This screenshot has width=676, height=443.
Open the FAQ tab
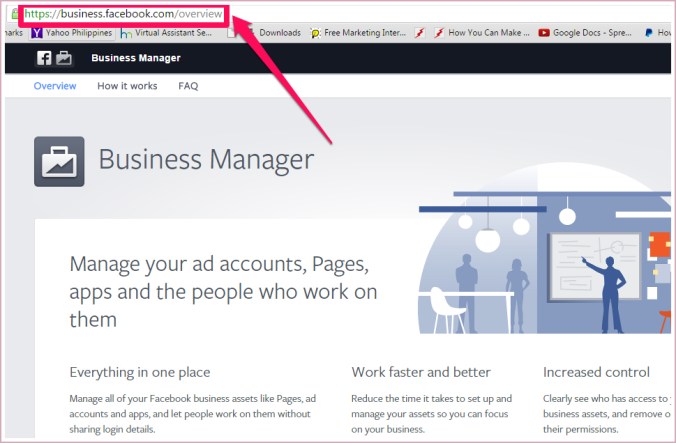[x=188, y=86]
